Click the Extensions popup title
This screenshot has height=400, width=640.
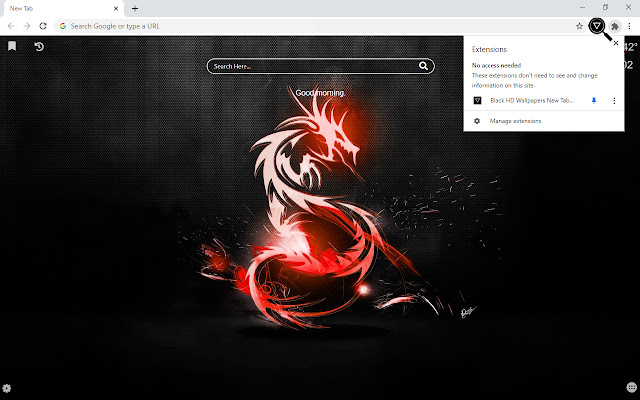coord(489,49)
